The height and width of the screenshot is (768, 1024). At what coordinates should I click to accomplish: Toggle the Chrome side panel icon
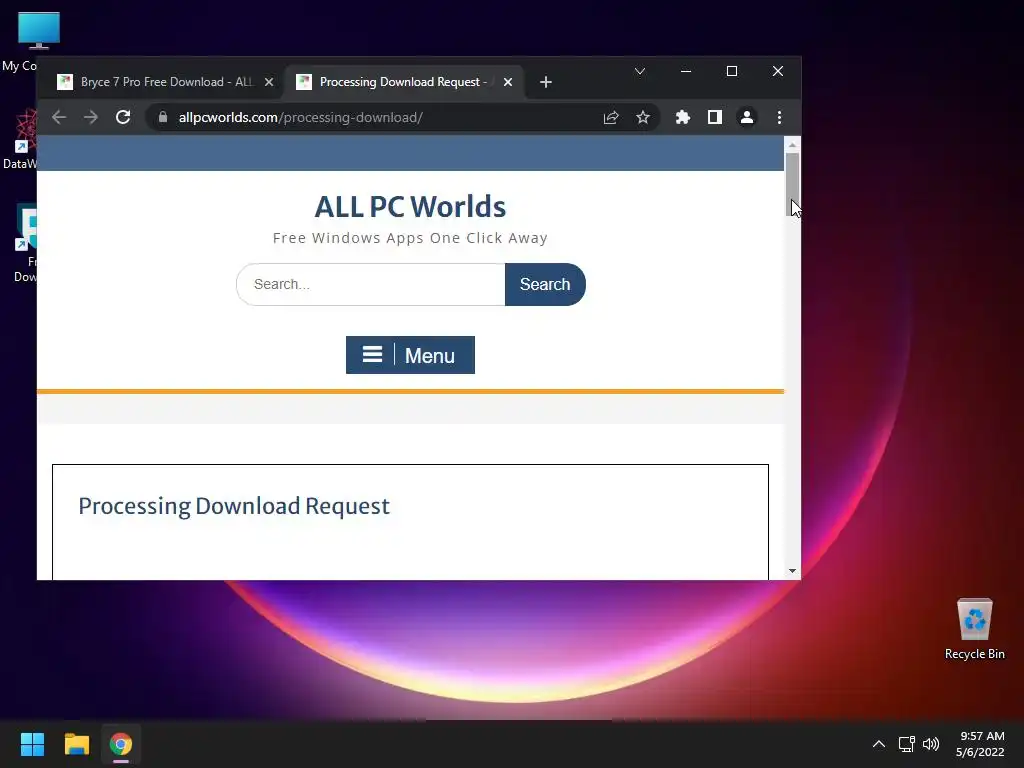pos(714,117)
